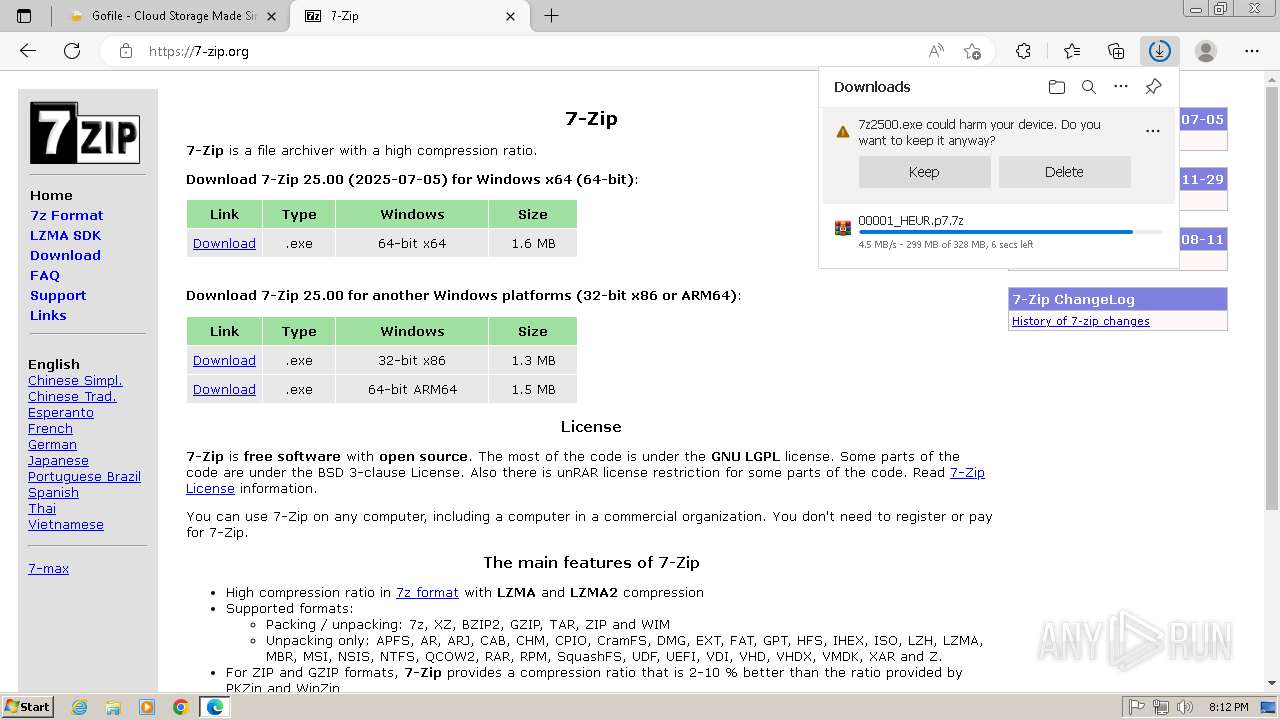The height and width of the screenshot is (720, 1280).
Task: Click the page scrollbar down arrow
Action: coord(1271,683)
